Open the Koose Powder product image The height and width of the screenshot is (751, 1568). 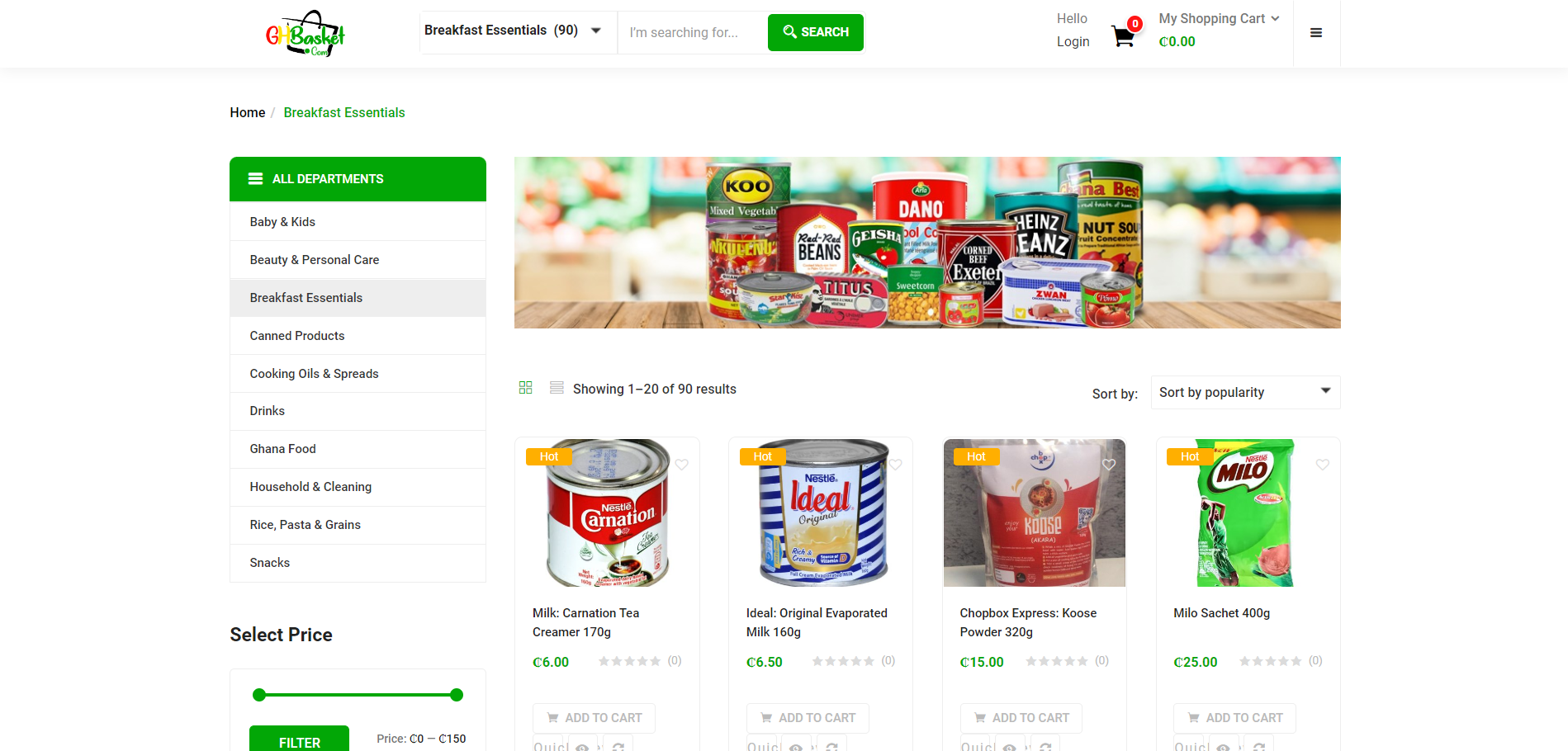pyautogui.click(x=1035, y=512)
